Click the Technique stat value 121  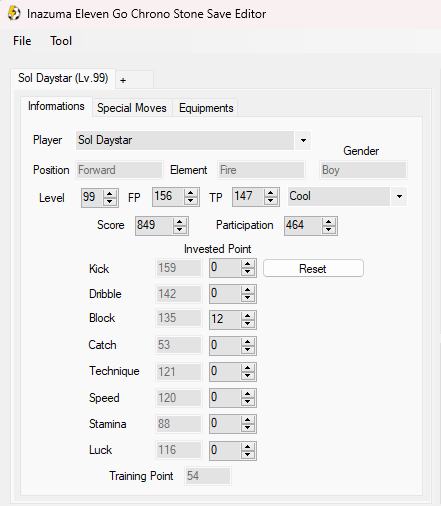179,371
